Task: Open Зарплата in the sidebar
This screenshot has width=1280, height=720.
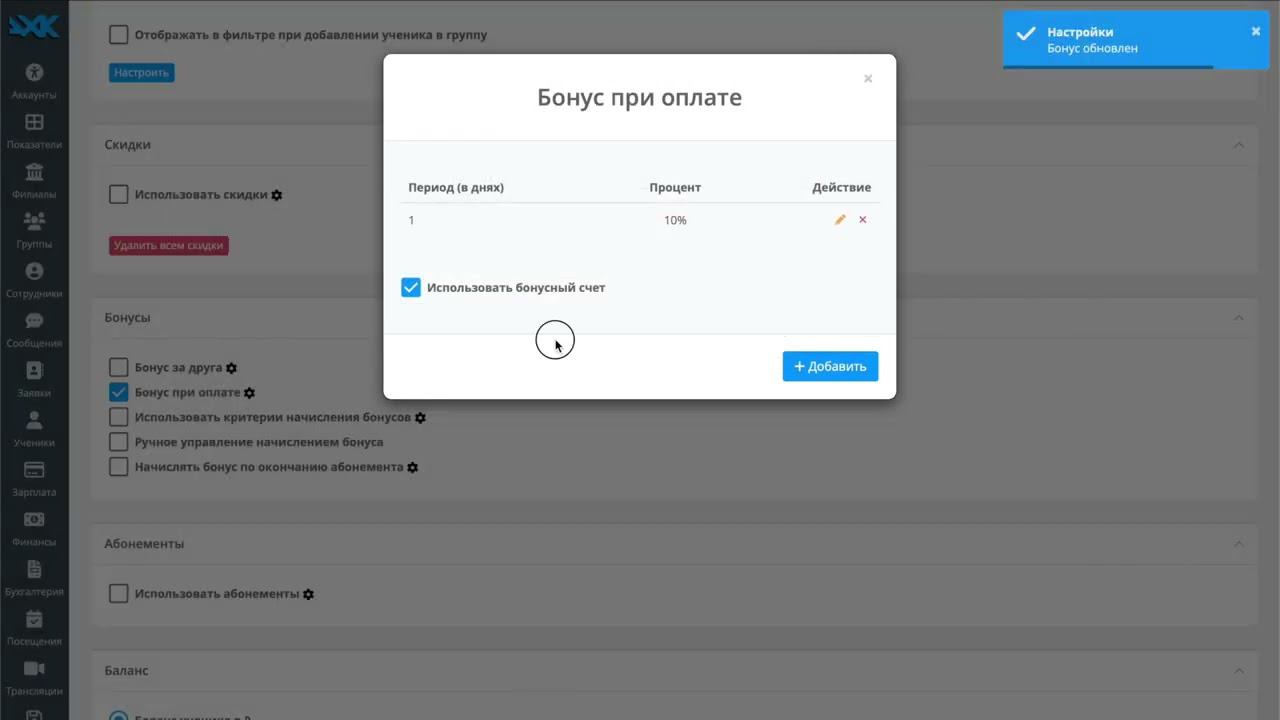Action: pos(34,478)
